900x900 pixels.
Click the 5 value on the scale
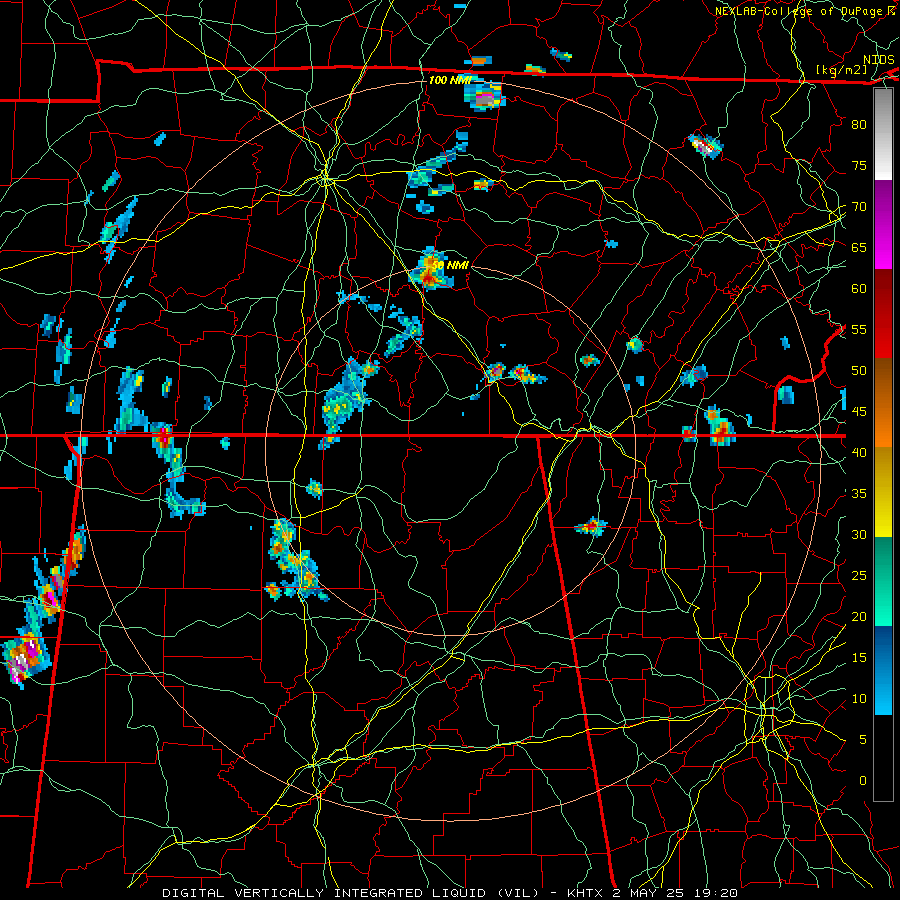[863, 739]
